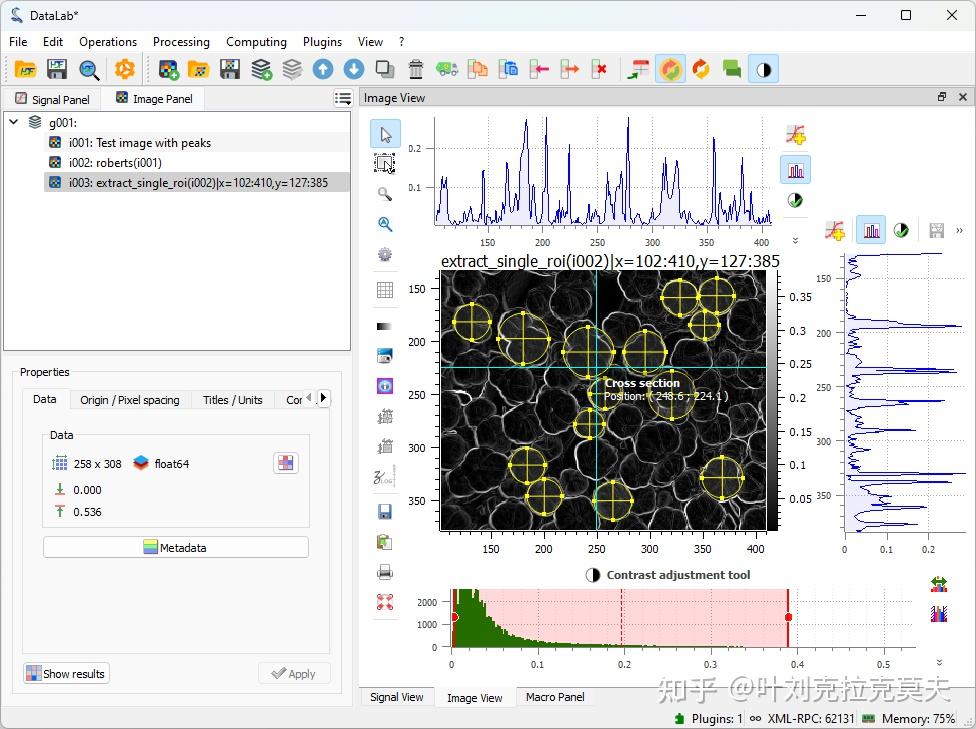Expand more tools chevron at right profile
The image size is (976, 729).
pyautogui.click(x=959, y=230)
